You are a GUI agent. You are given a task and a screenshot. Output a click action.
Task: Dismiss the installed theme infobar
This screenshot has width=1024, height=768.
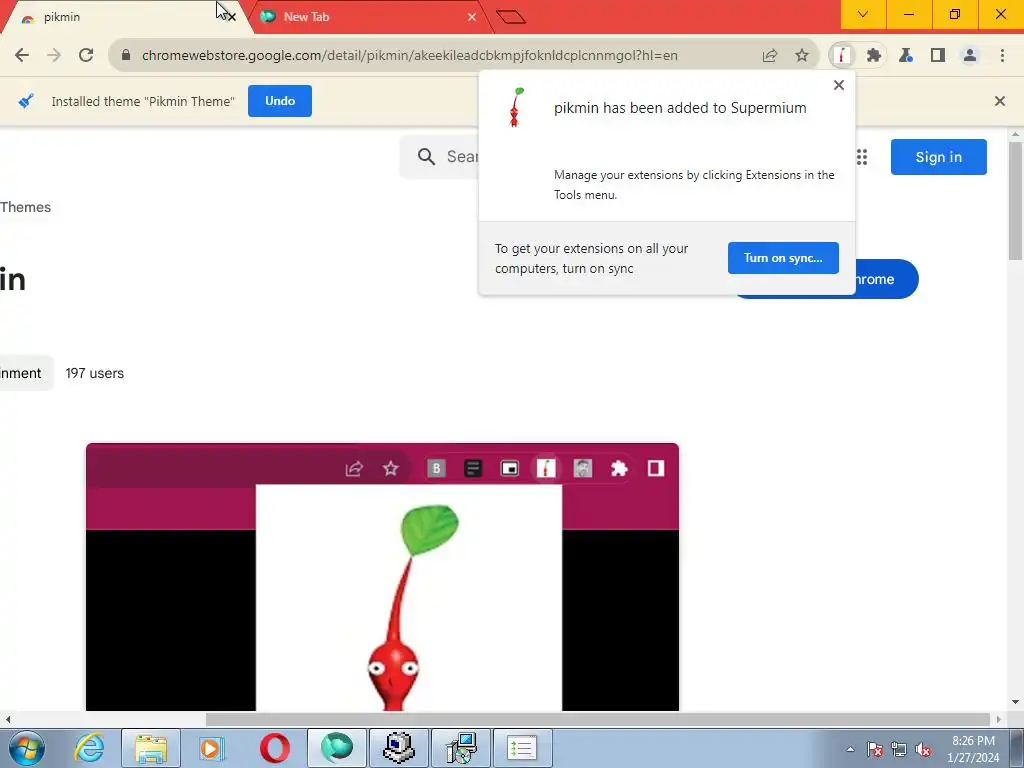point(1000,101)
